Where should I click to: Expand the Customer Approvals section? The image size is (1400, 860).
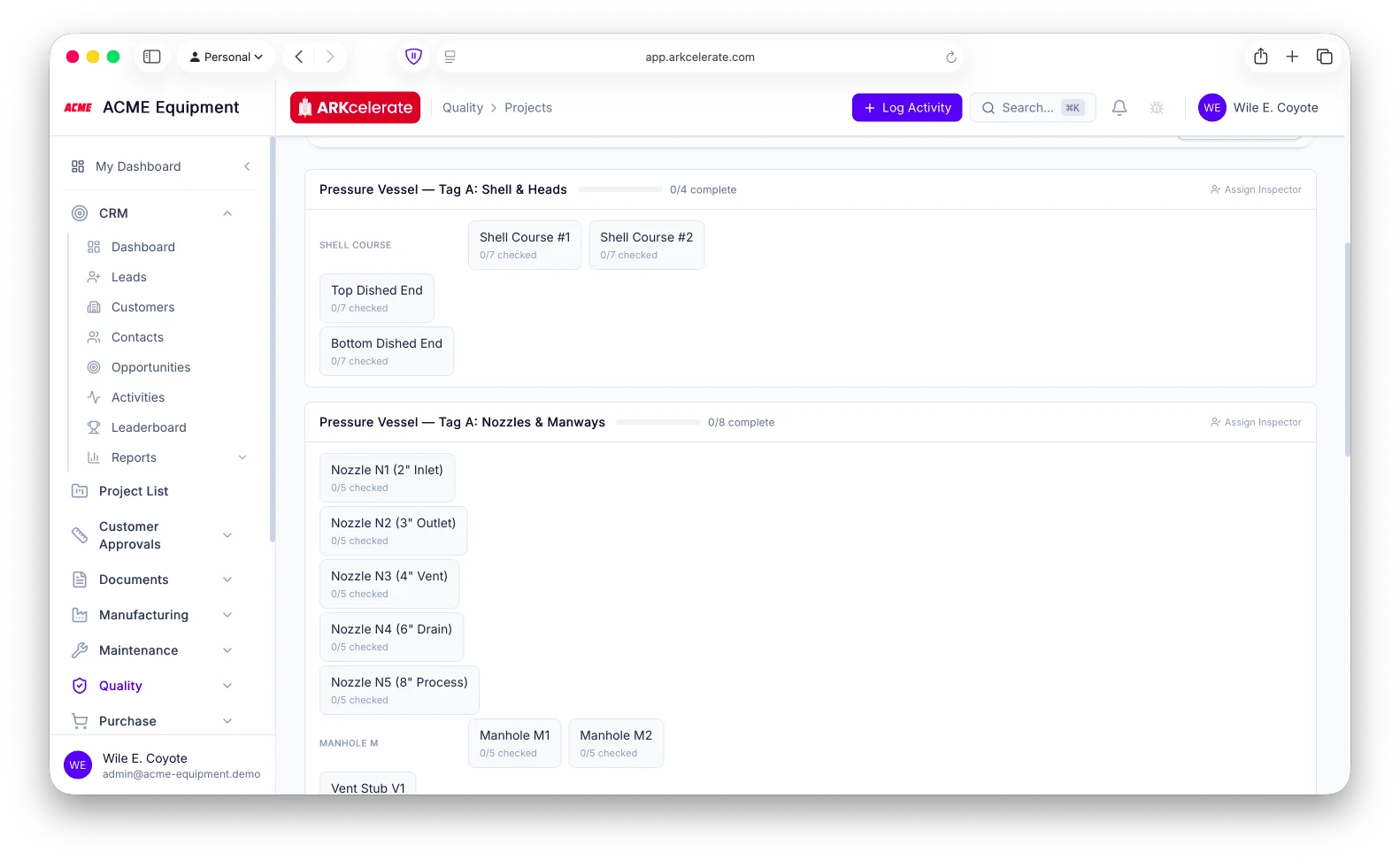(227, 535)
